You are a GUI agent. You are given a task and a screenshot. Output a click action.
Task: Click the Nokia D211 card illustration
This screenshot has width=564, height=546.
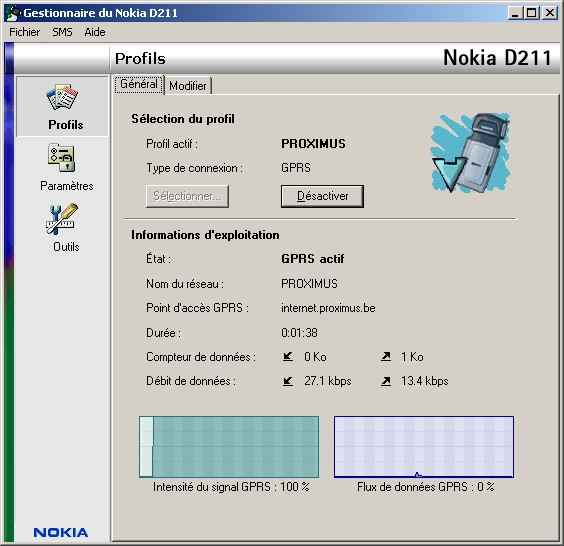tap(471, 153)
